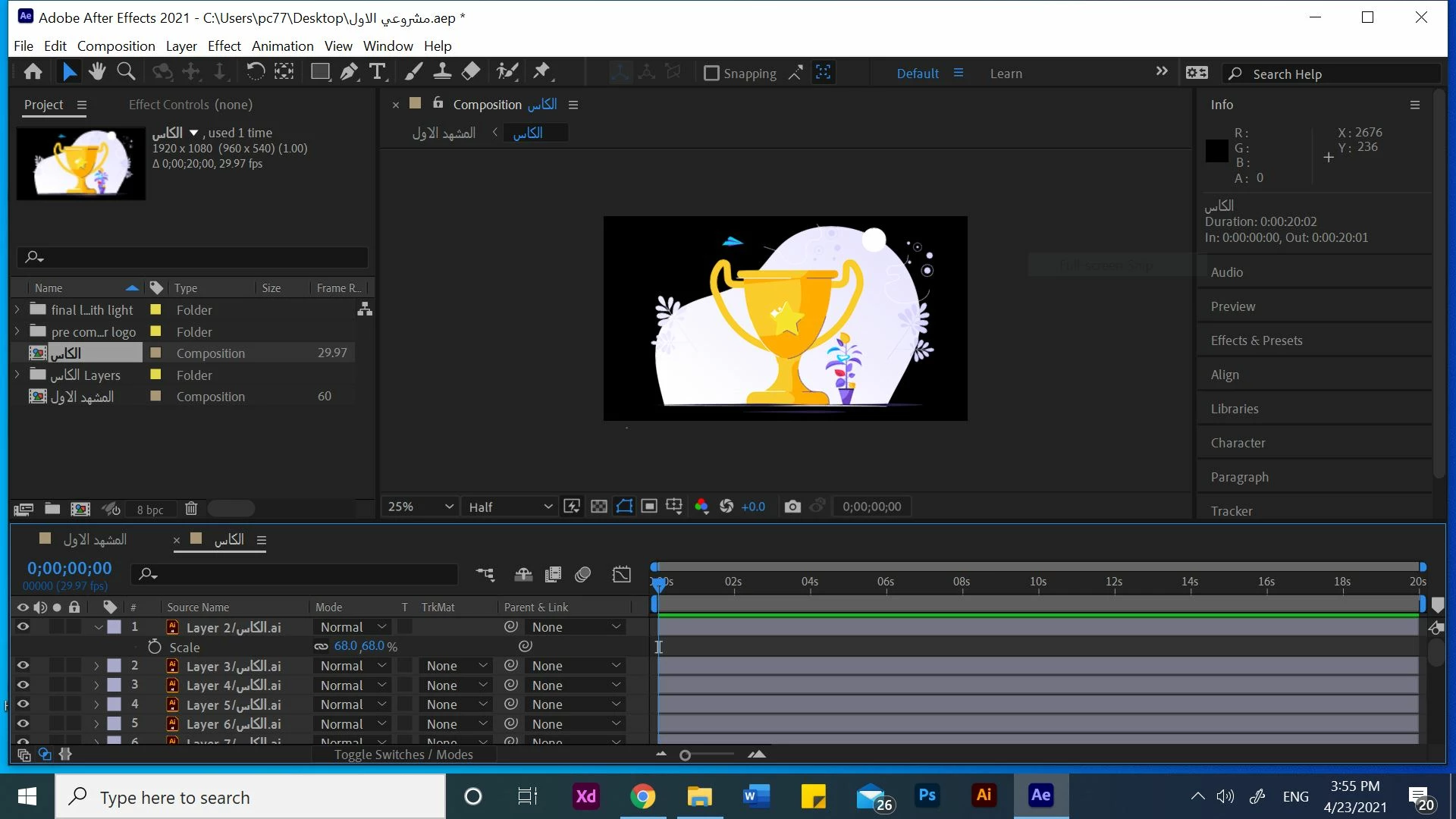This screenshot has width=1456, height=819.
Task: Toggle Scale constrain proportions link
Action: 322,647
